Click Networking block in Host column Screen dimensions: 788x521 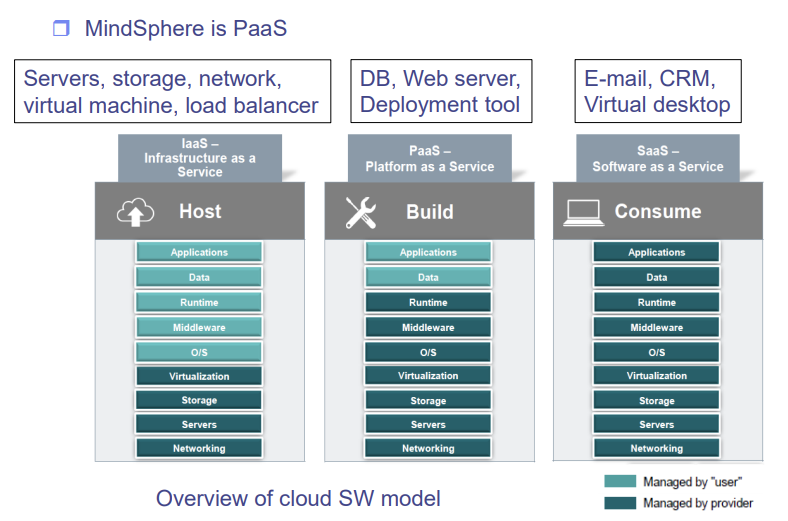[199, 448]
